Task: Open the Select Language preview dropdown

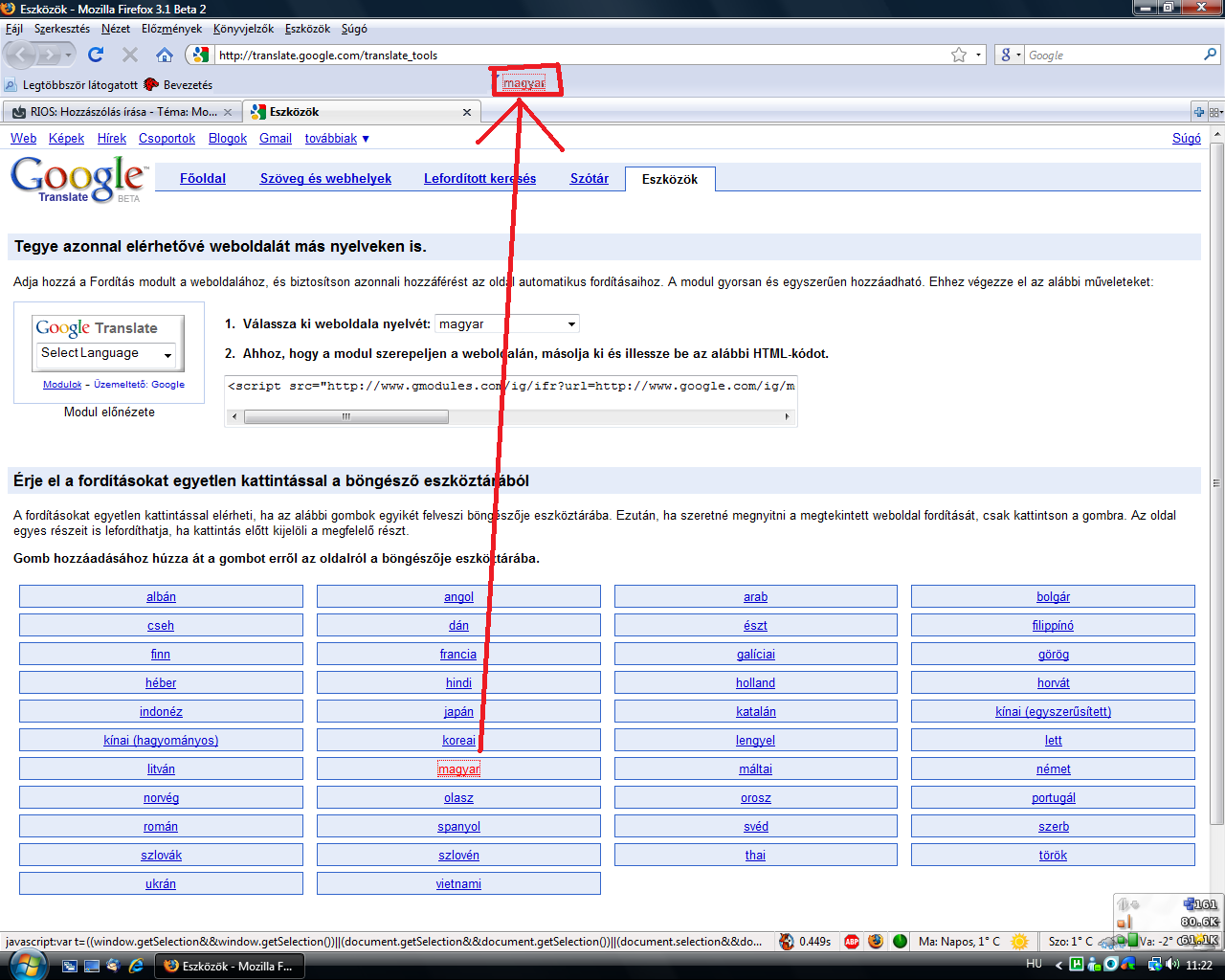Action: pos(106,354)
